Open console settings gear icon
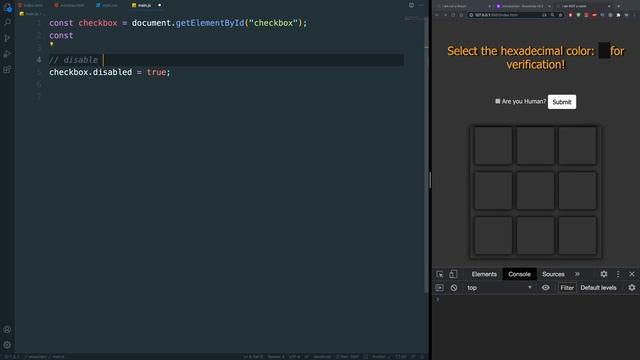 pyautogui.click(x=632, y=288)
